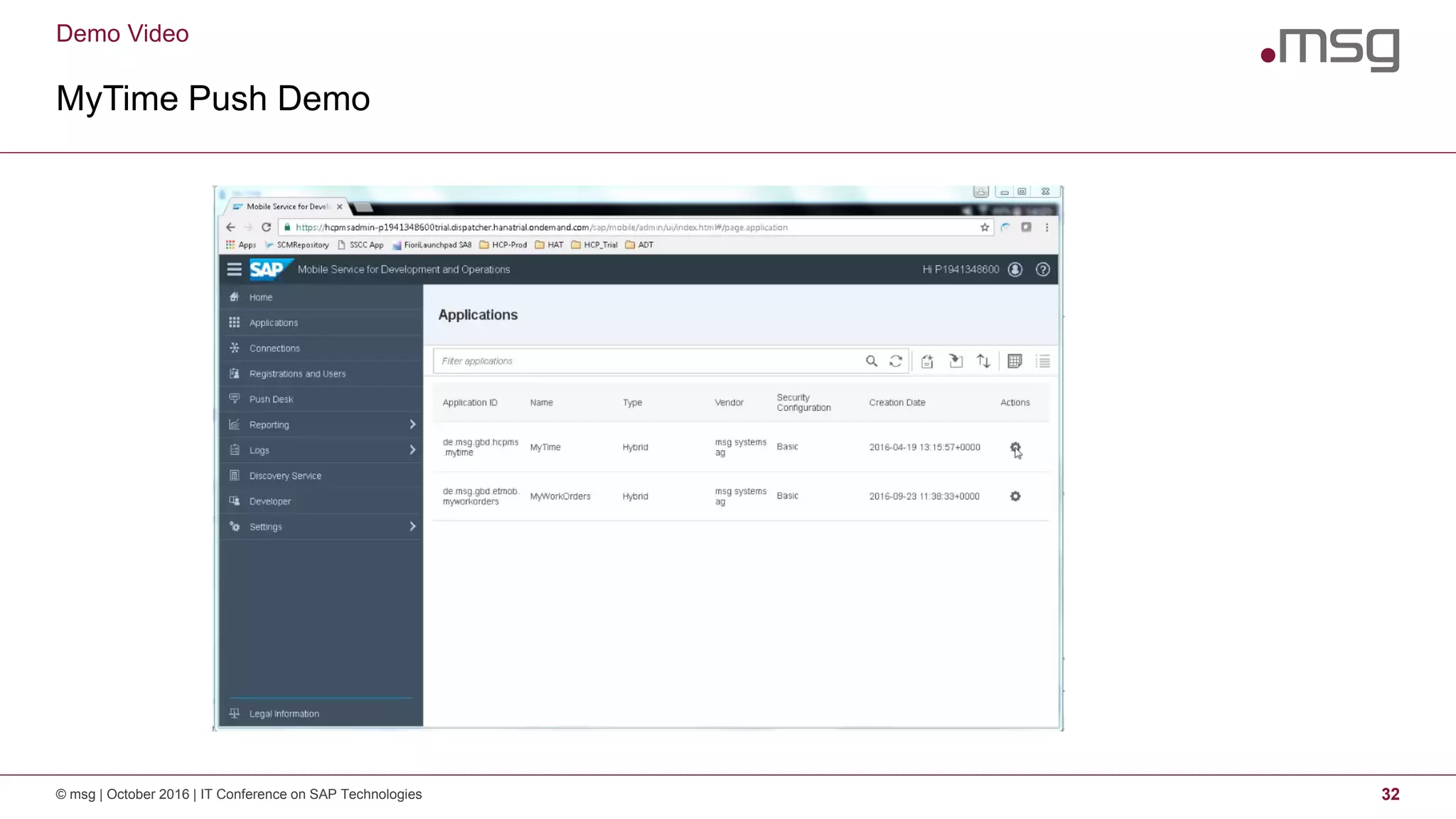Open the SSCC App bookmark
This screenshot has width=1456, height=819.
[360, 245]
